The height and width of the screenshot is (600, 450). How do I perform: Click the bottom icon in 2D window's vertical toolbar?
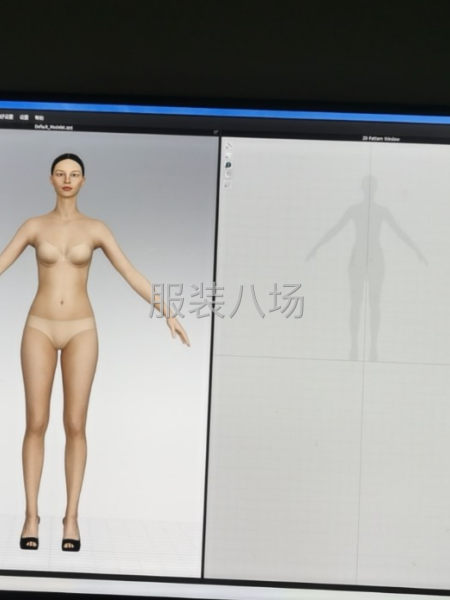pos(227,185)
